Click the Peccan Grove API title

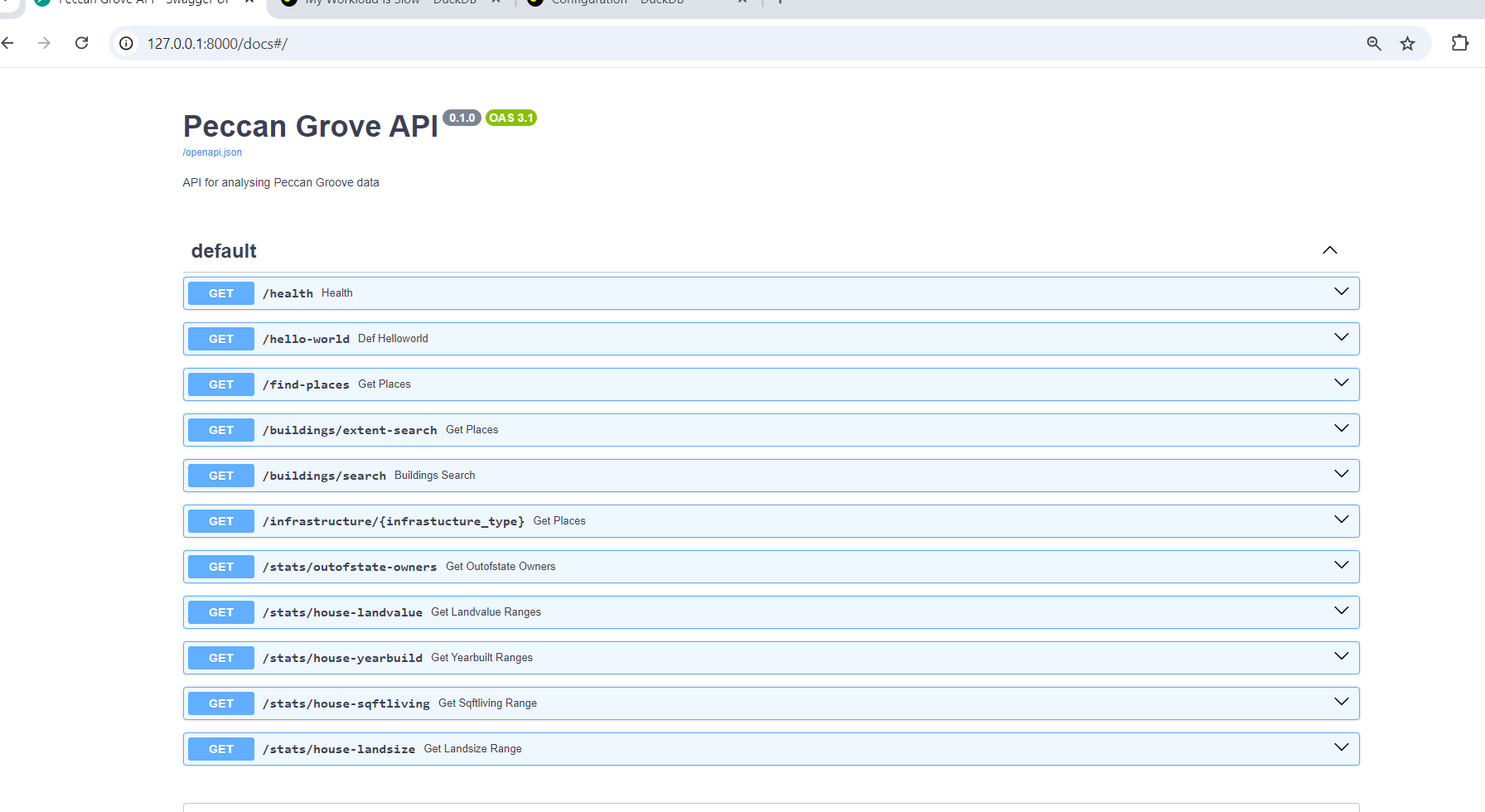pyautogui.click(x=311, y=126)
